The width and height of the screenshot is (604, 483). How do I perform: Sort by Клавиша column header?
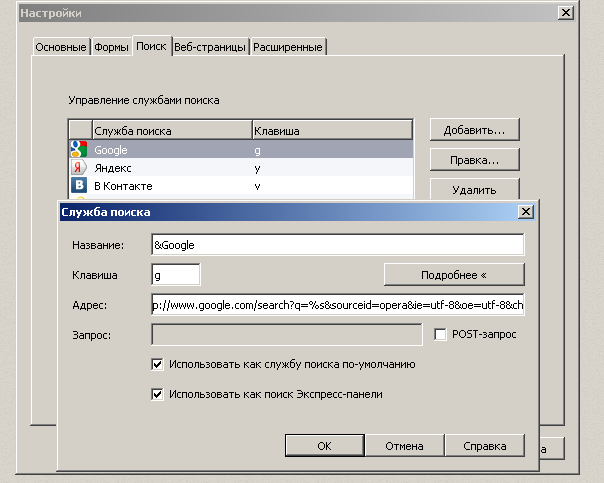(x=333, y=131)
